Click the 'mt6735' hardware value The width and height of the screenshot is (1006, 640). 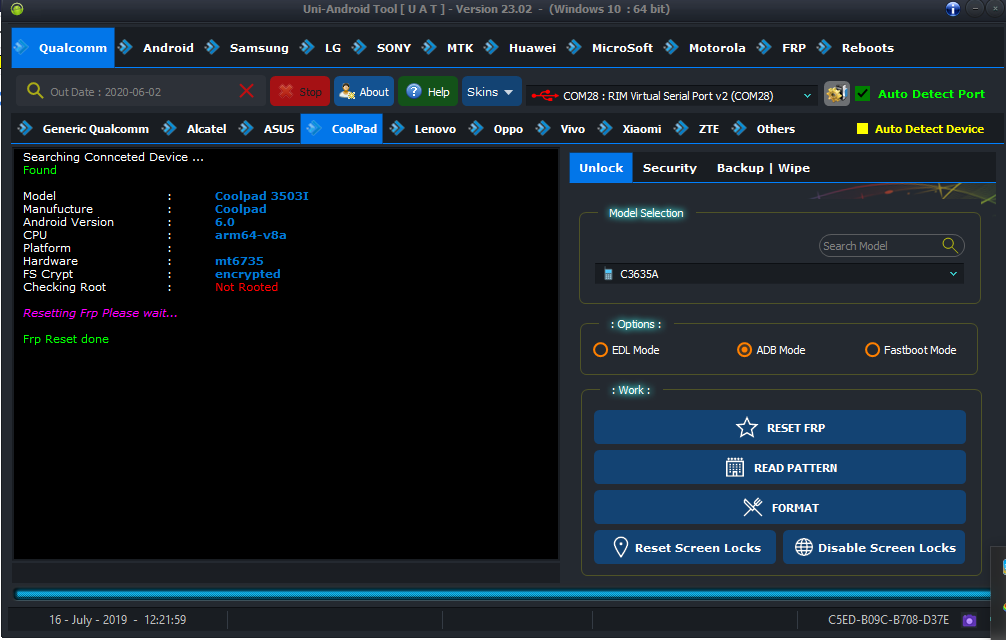click(x=239, y=261)
